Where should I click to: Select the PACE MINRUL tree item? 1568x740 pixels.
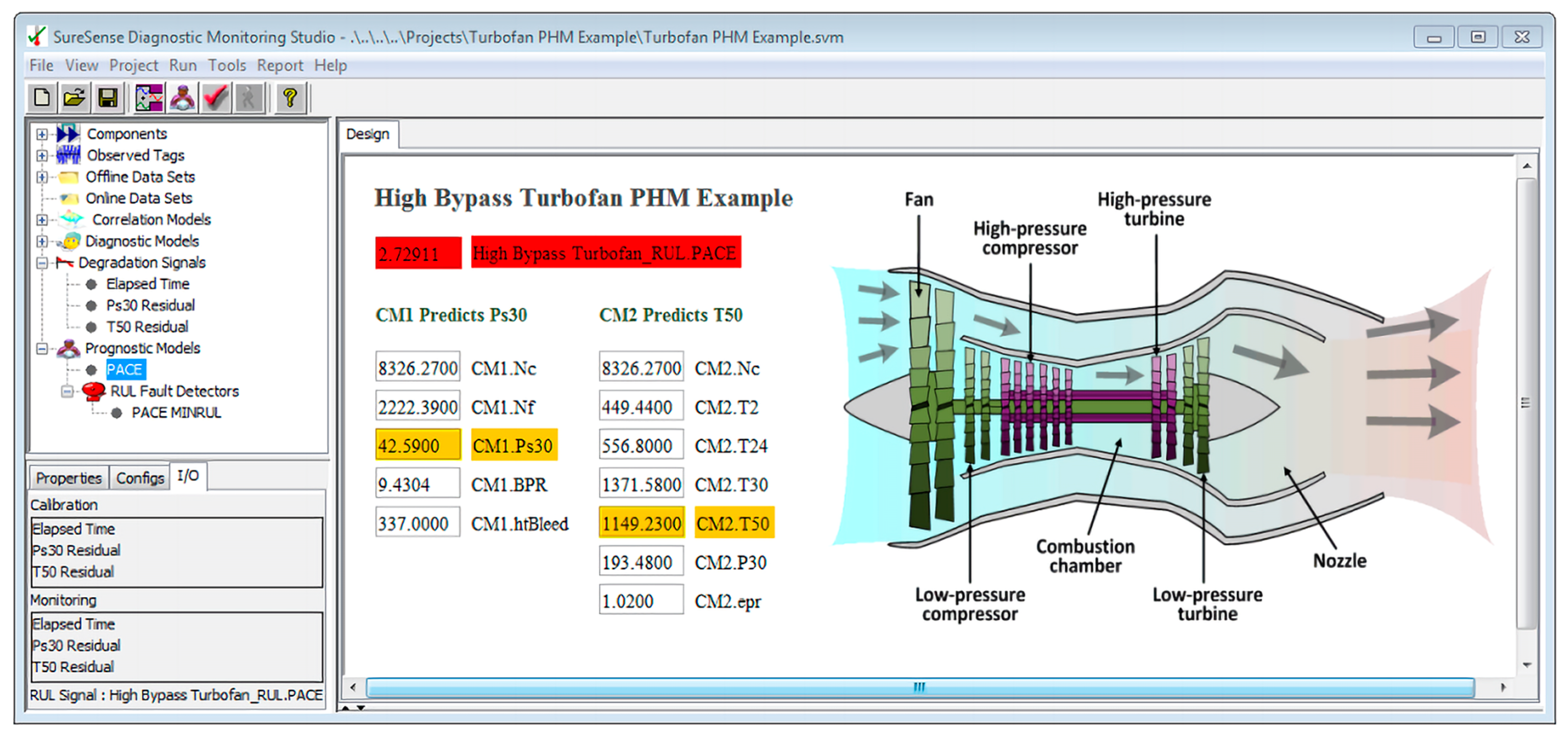pyautogui.click(x=176, y=413)
